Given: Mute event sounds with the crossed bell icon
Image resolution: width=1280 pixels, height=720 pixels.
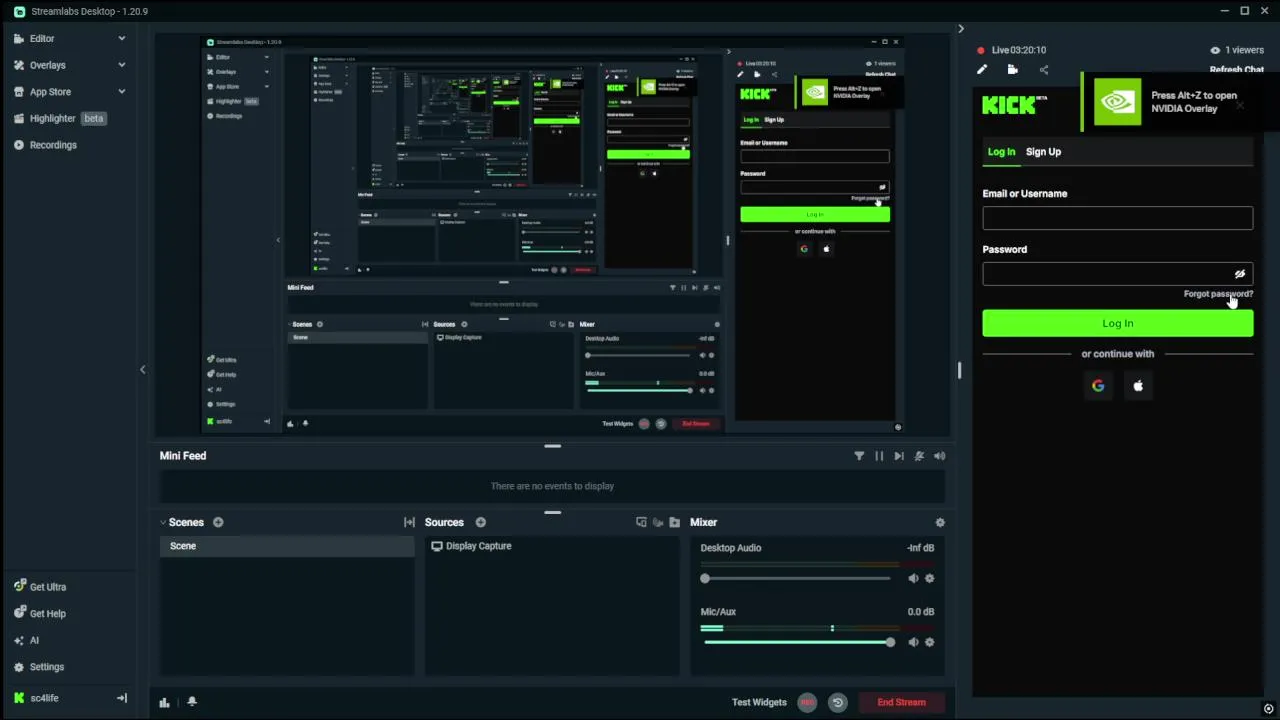Looking at the screenshot, I should coord(919,456).
